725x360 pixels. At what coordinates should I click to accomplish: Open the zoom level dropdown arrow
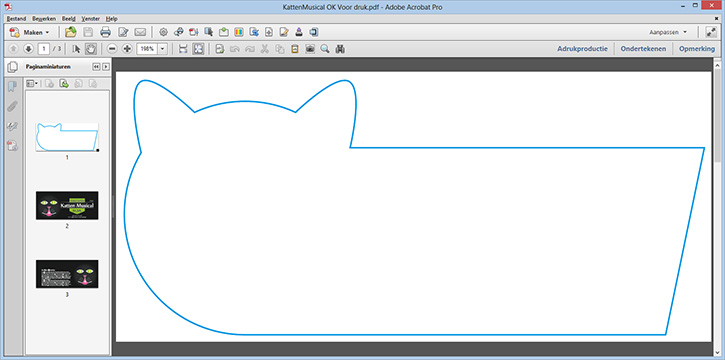pyautogui.click(x=162, y=49)
